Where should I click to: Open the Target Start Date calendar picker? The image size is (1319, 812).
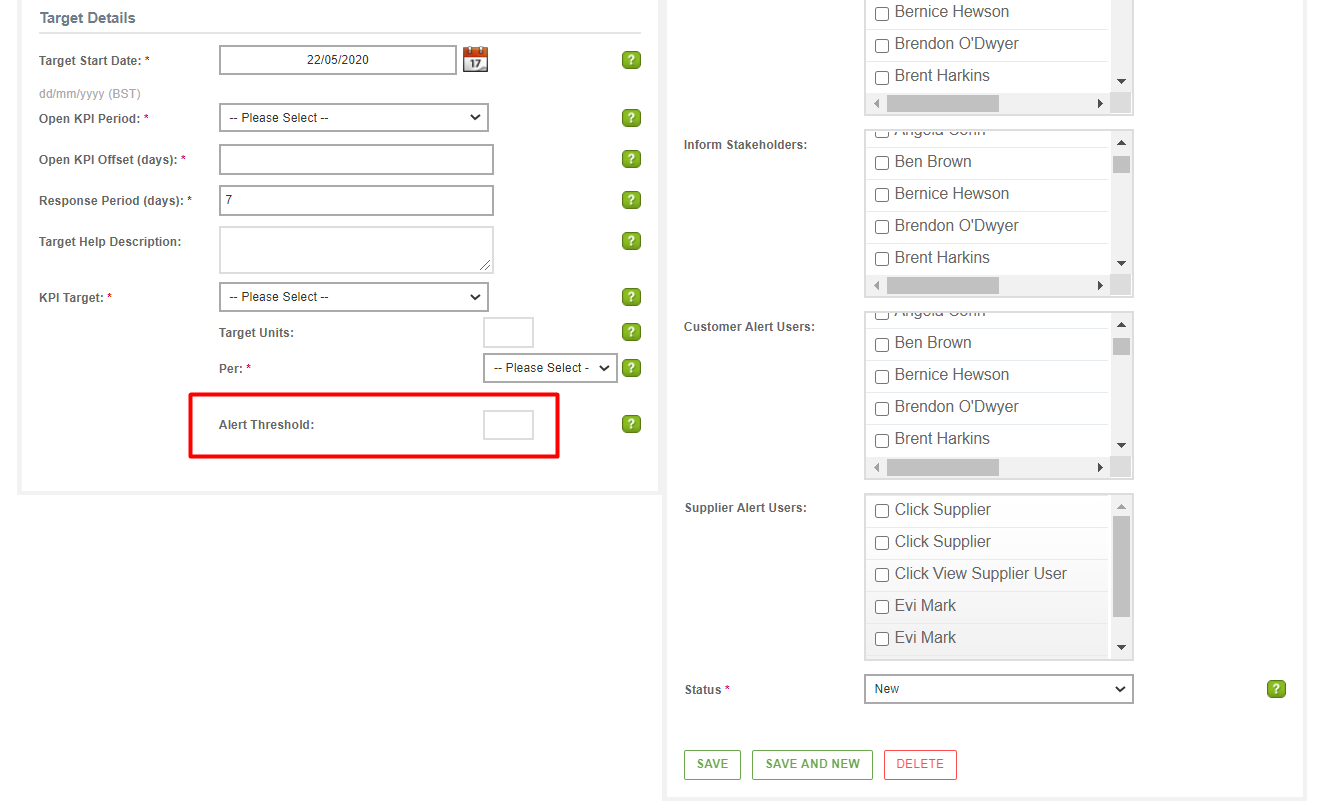(475, 60)
